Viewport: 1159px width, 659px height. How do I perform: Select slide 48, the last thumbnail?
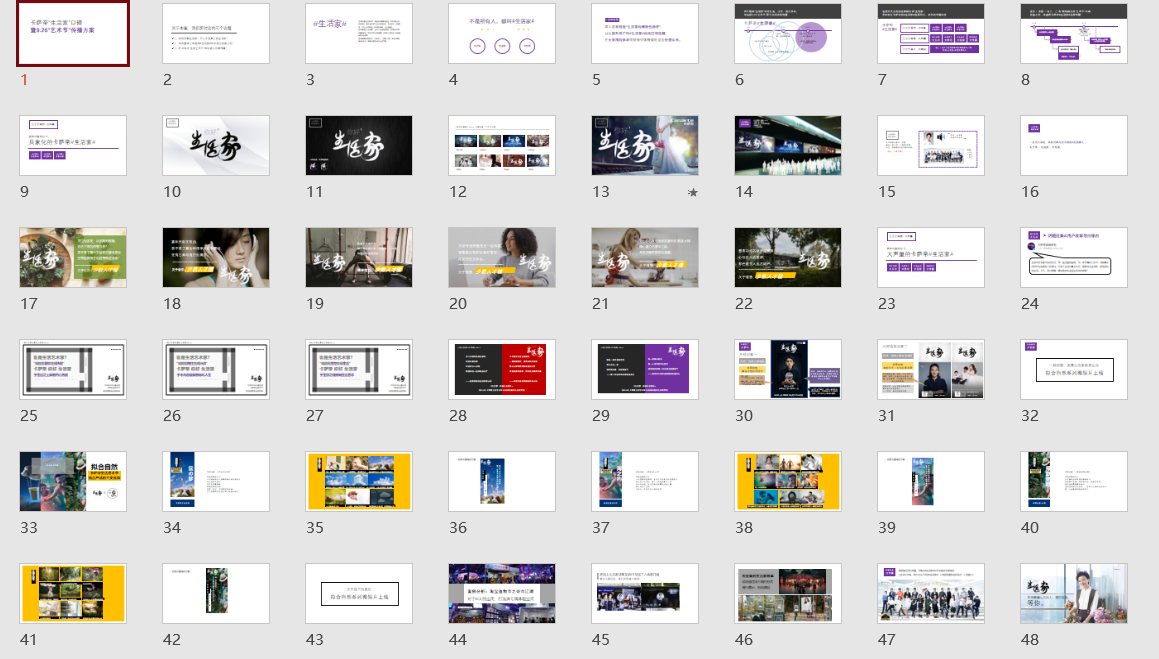1074,594
